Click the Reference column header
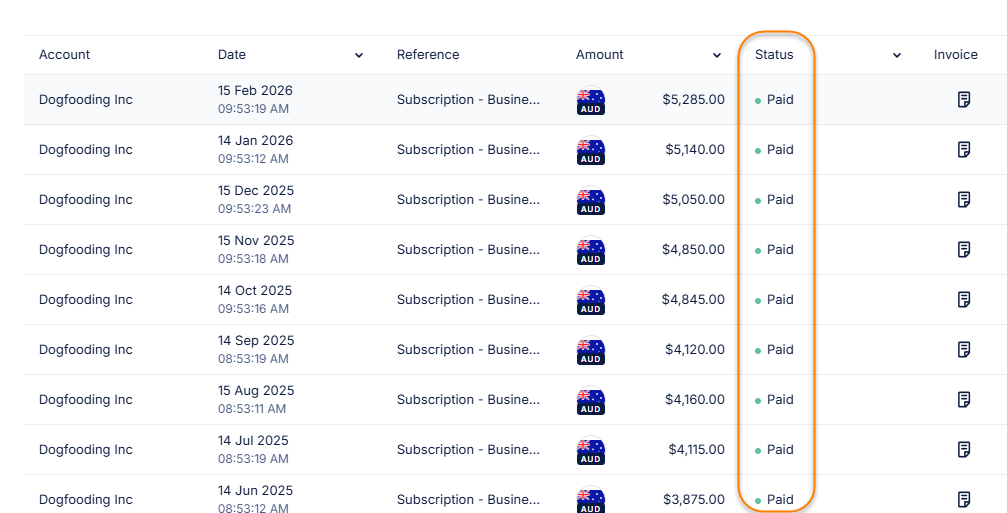This screenshot has height=513, width=1007. 428,55
